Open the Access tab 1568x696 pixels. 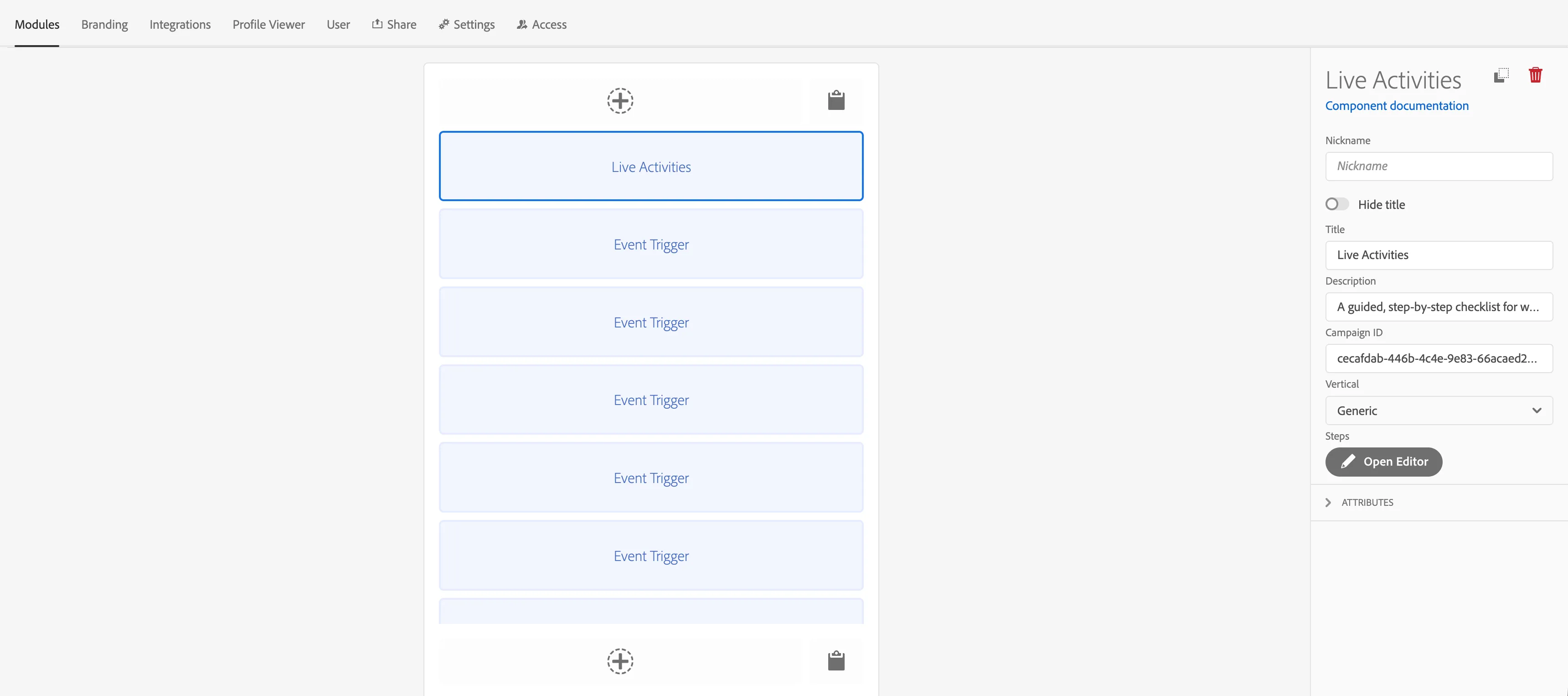pyautogui.click(x=541, y=24)
